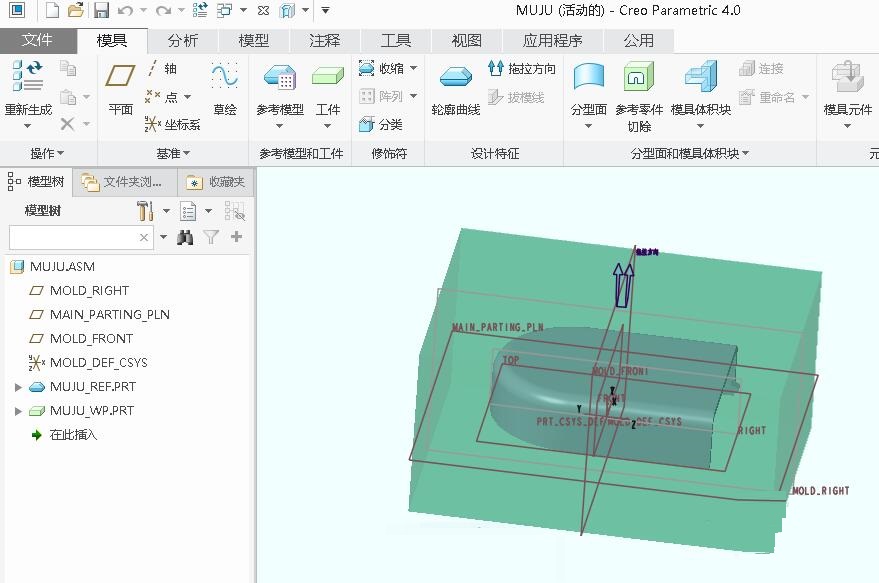This screenshot has height=583, width=879.
Task: Create a 坐标系 coordinate system
Action: pyautogui.click(x=172, y=124)
